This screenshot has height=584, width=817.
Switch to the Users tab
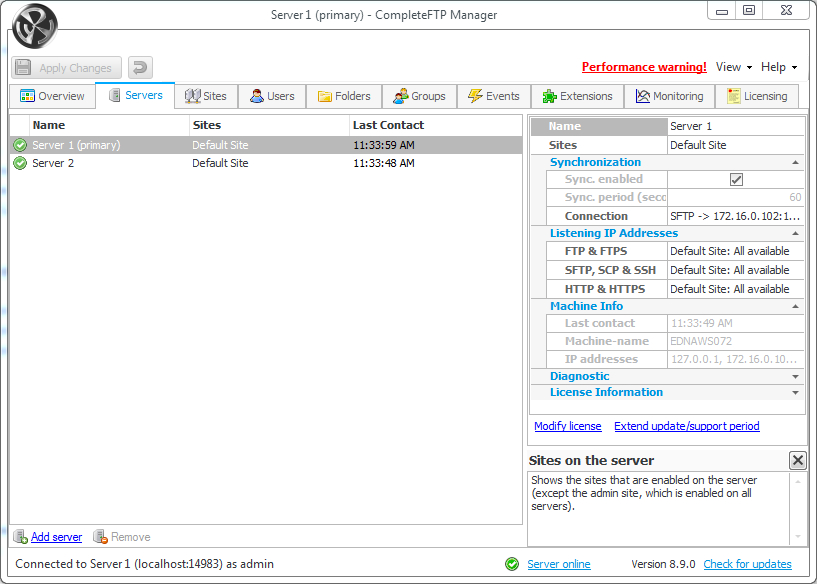271,96
